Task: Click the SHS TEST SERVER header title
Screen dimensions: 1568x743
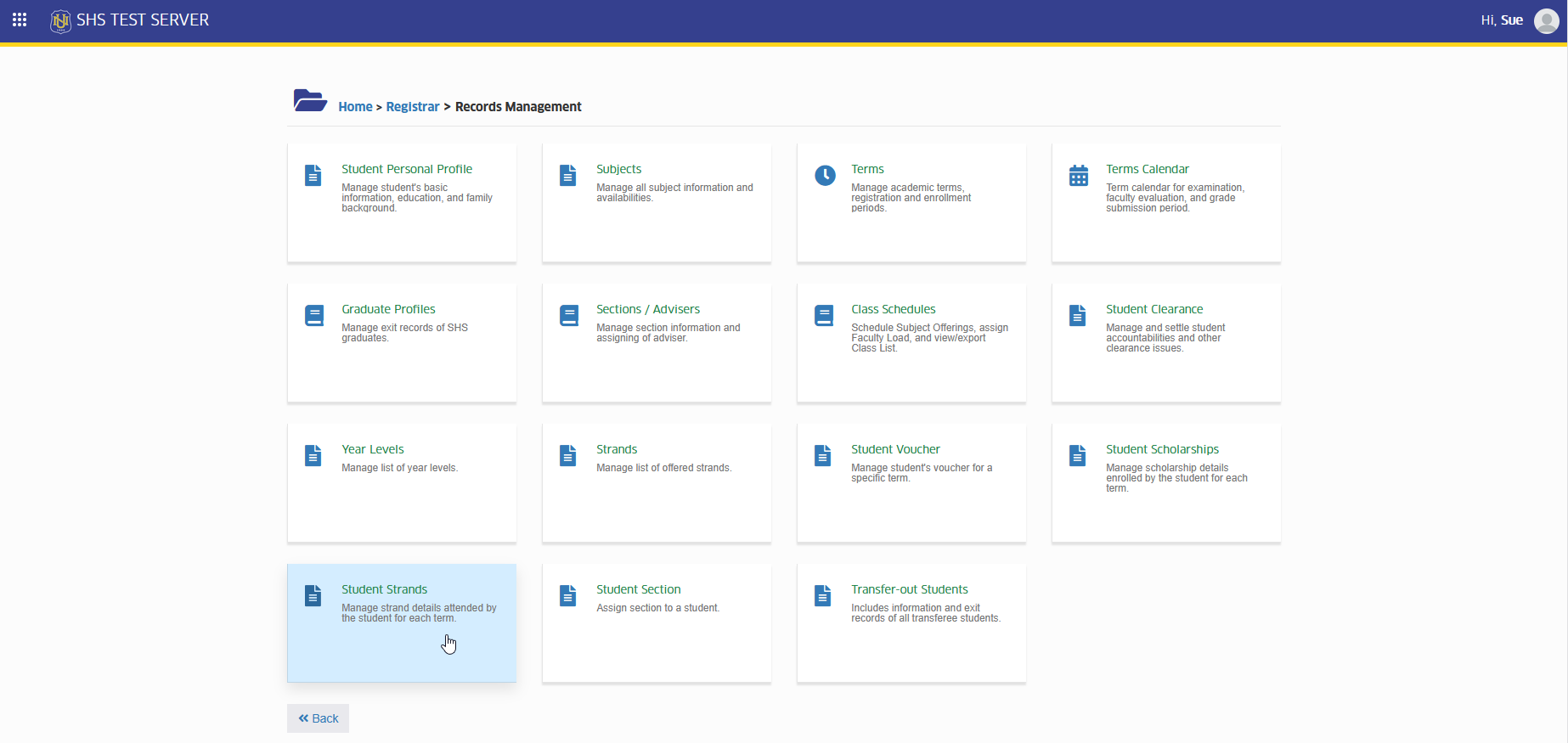Action: click(x=143, y=20)
